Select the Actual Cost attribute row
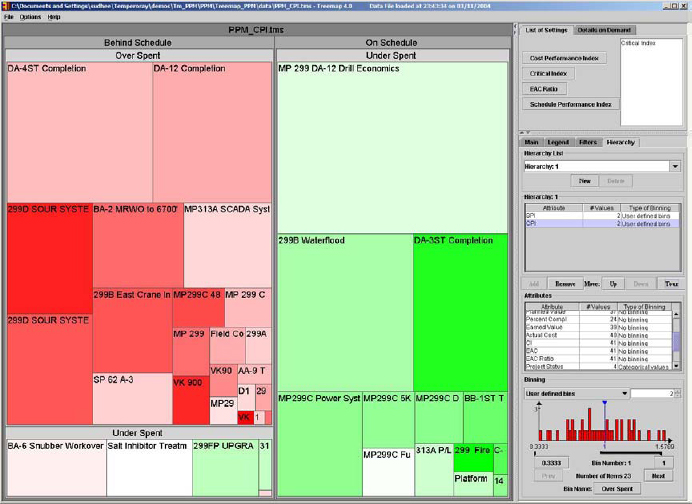The height and width of the screenshot is (504, 692). 598,335
